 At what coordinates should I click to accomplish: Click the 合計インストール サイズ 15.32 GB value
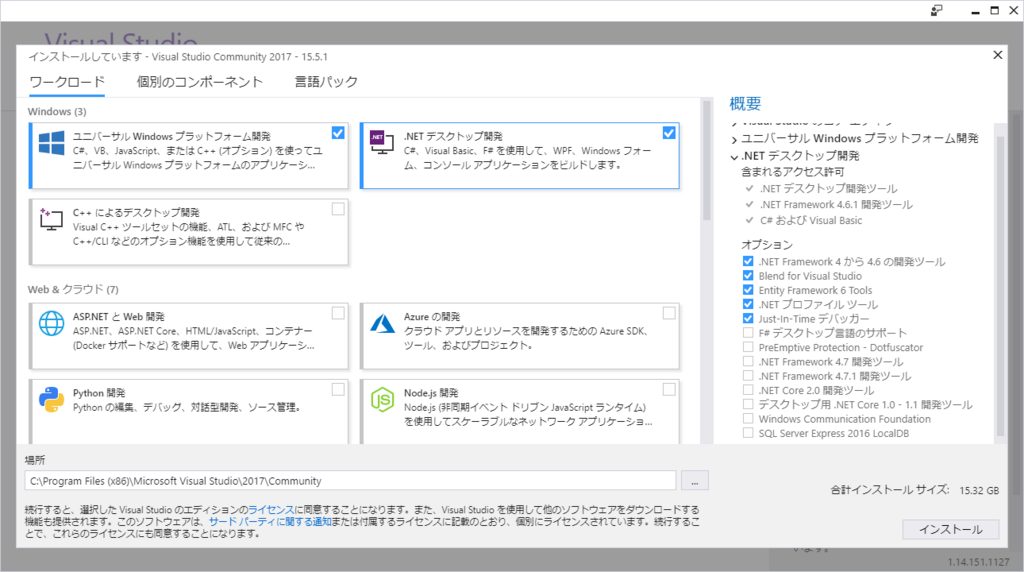tap(979, 490)
